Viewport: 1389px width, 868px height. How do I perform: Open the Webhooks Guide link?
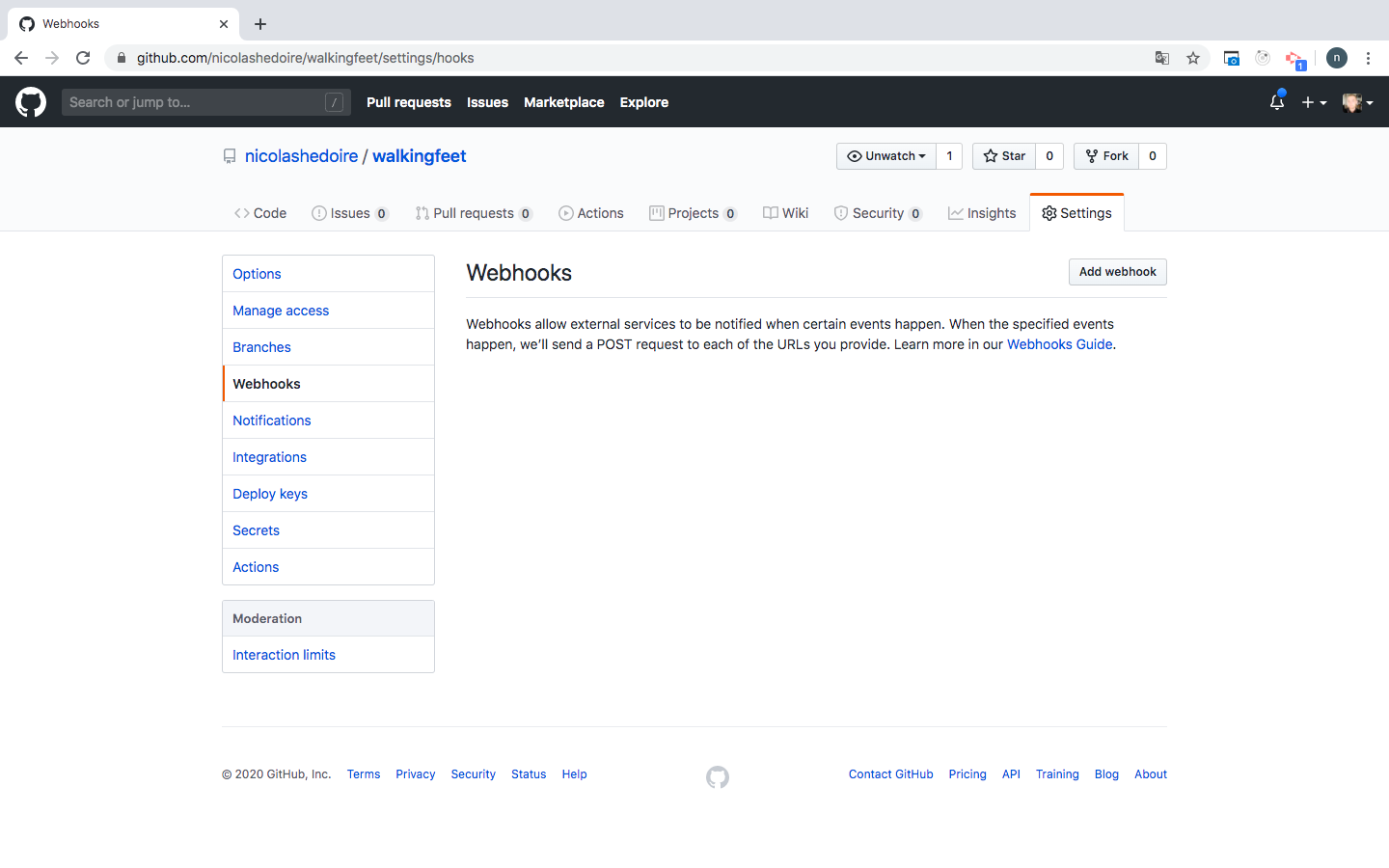pos(1060,344)
